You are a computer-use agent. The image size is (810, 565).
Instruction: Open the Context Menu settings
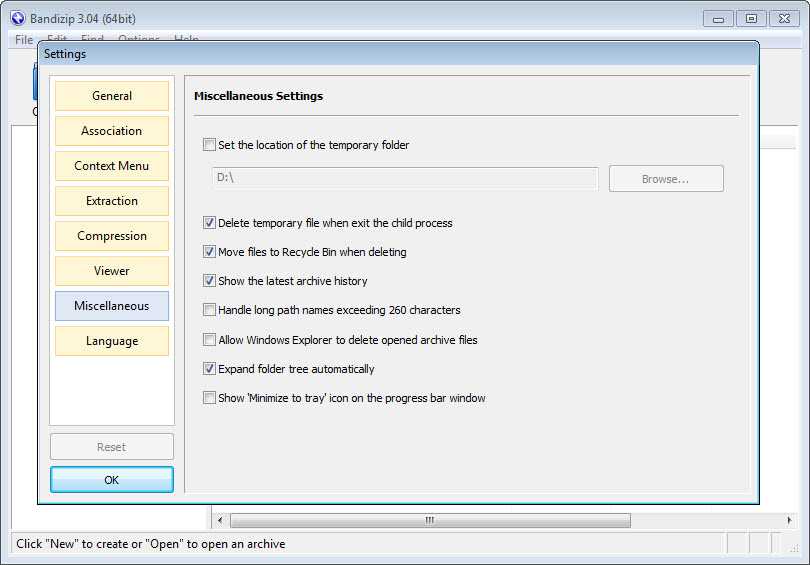tap(112, 166)
